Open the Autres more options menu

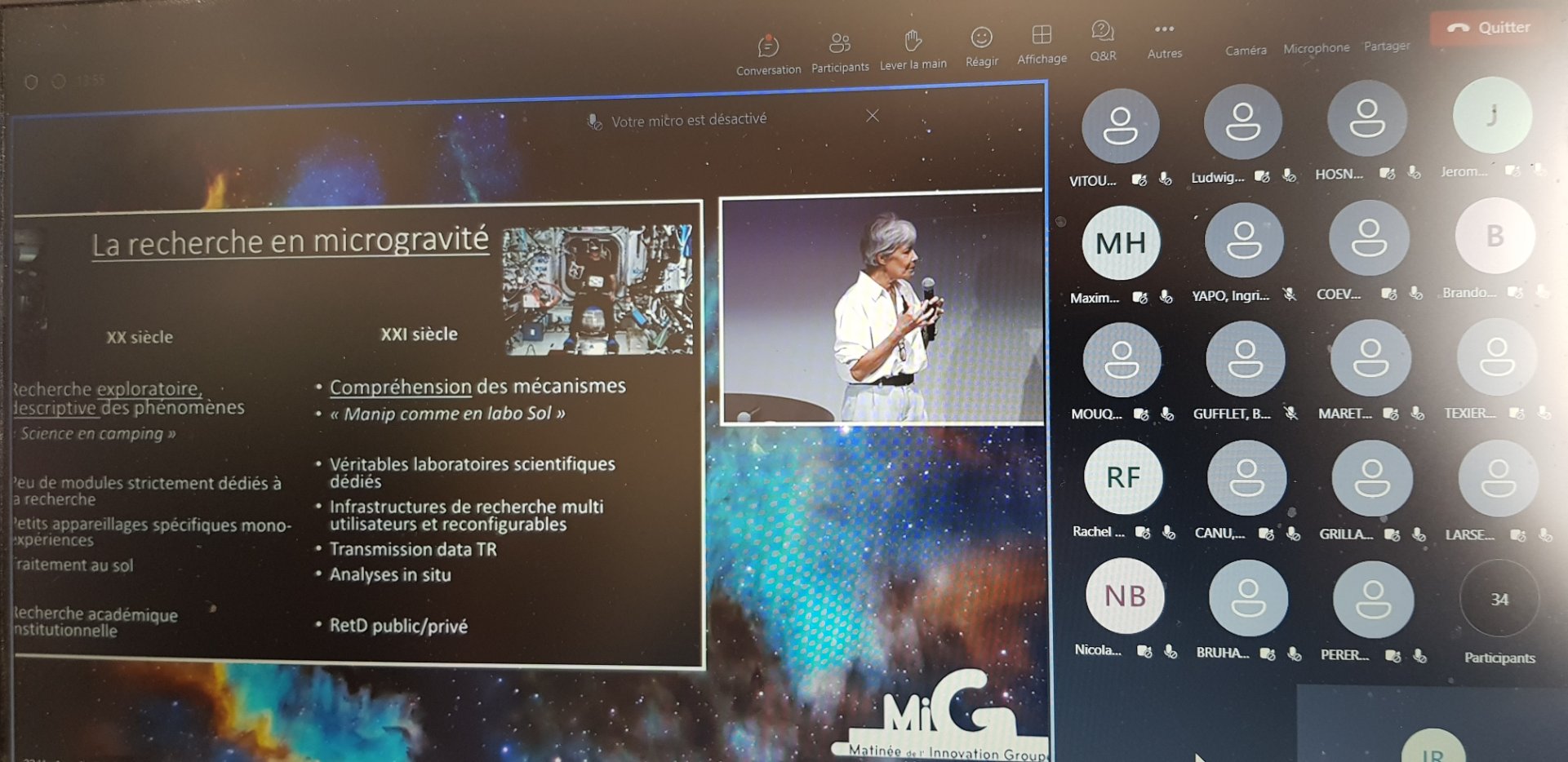point(1165,39)
